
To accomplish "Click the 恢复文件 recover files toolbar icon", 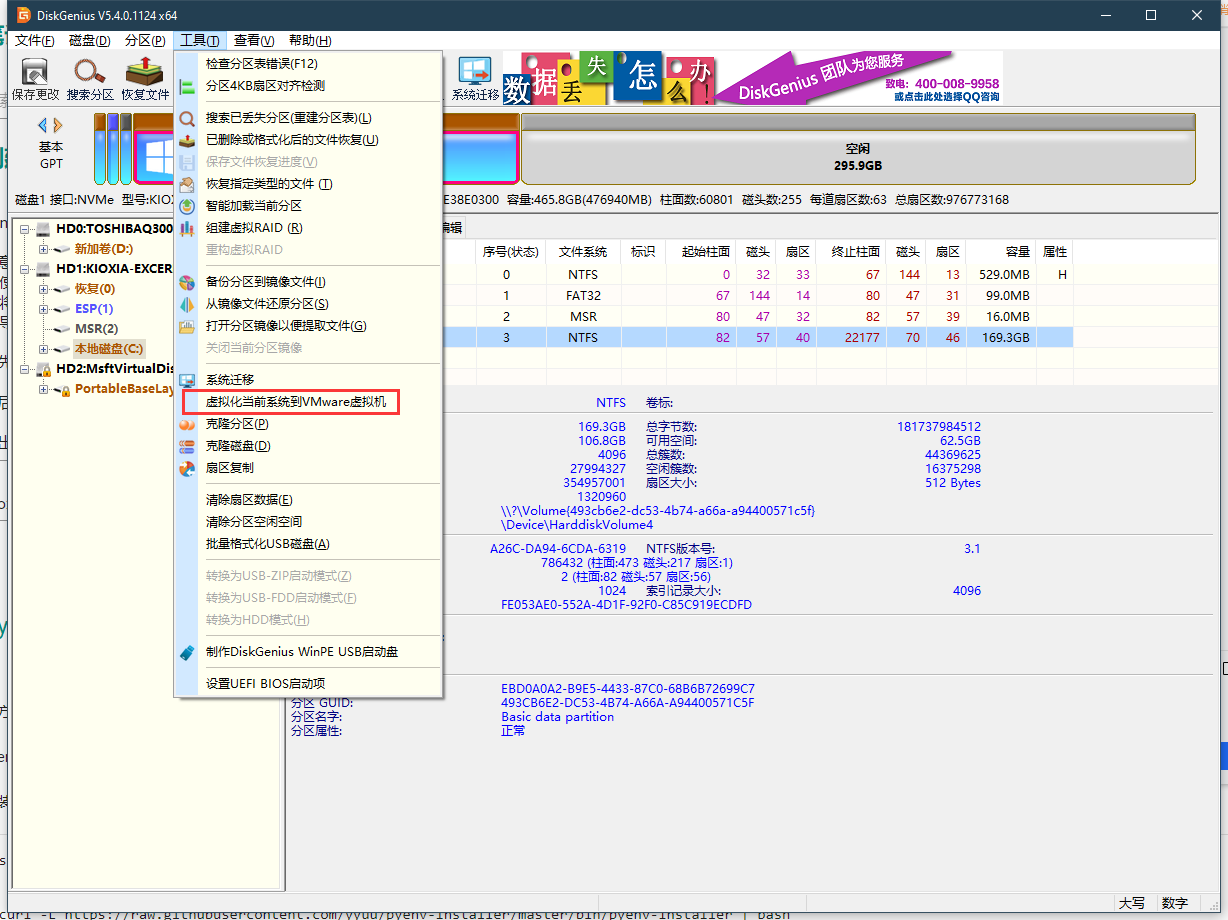I will [x=145, y=78].
